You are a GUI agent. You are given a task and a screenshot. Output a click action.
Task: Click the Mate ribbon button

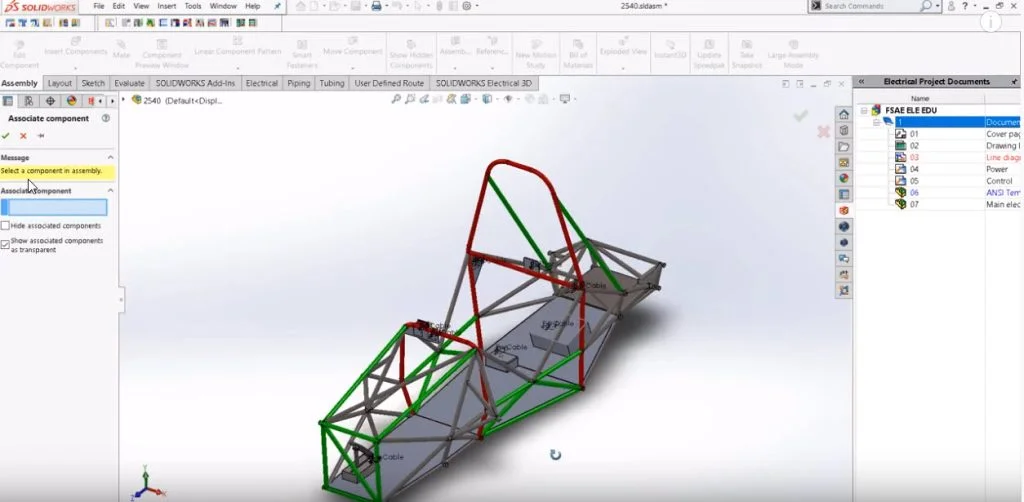click(x=121, y=50)
